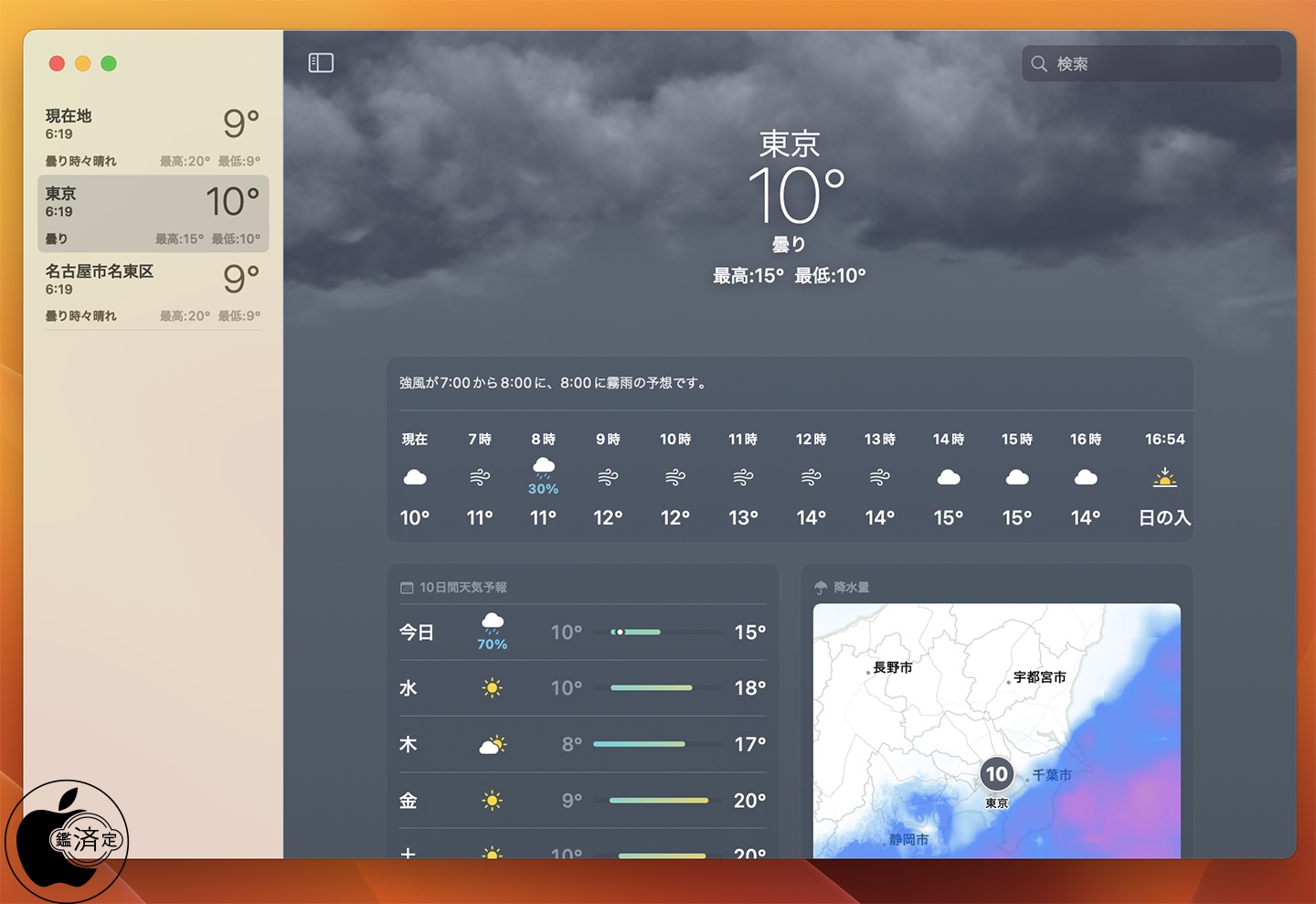The height and width of the screenshot is (904, 1316).
Task: Click the 16:54 sunset icon
Action: point(1164,477)
